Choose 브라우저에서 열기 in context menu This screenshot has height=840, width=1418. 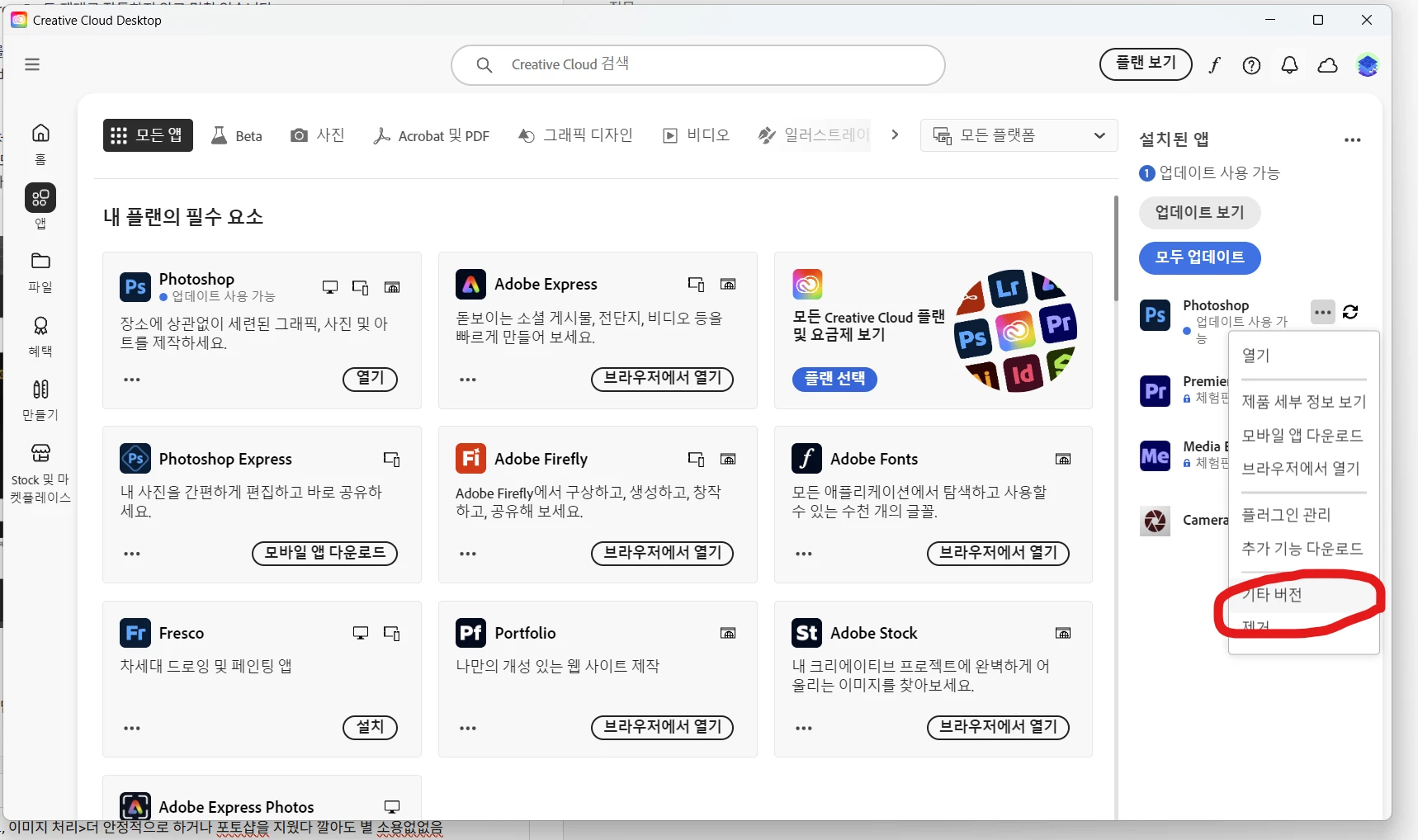tap(1303, 469)
